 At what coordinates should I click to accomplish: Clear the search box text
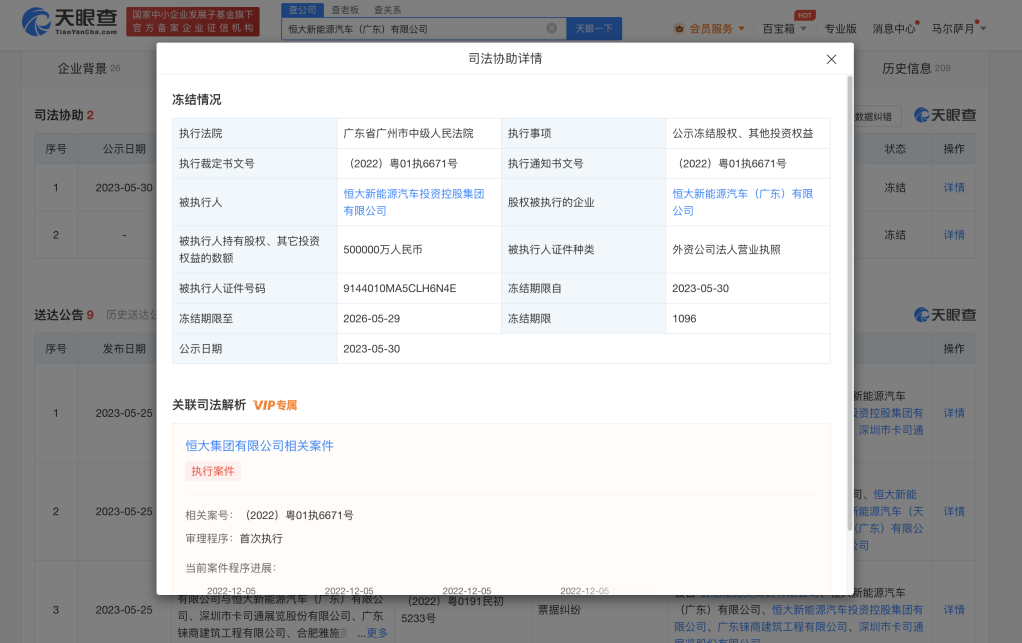coord(551,28)
